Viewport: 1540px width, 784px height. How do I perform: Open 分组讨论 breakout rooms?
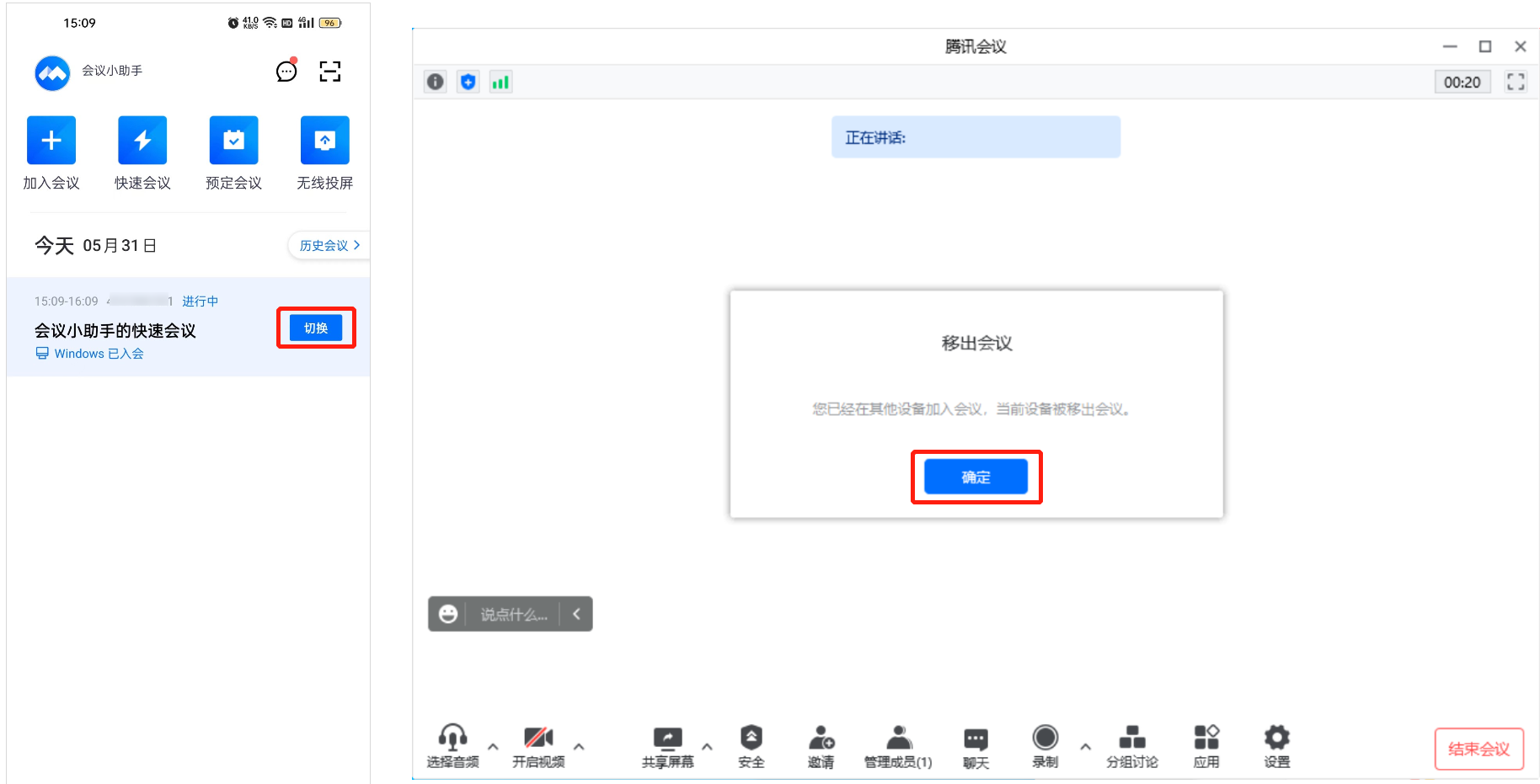[x=1131, y=746]
